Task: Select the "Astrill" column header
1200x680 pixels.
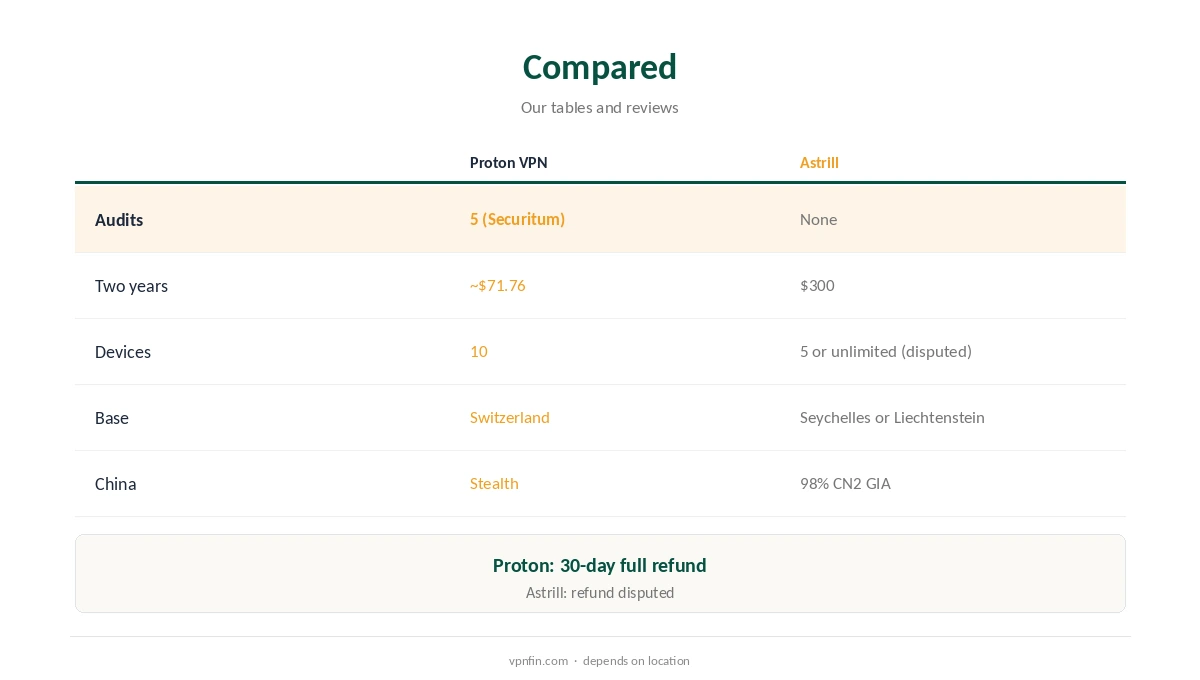Action: (x=819, y=163)
